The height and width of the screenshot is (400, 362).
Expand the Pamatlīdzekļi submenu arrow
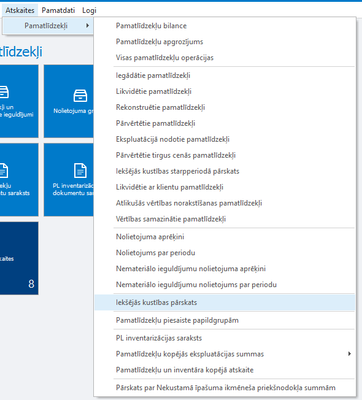[x=87, y=26]
